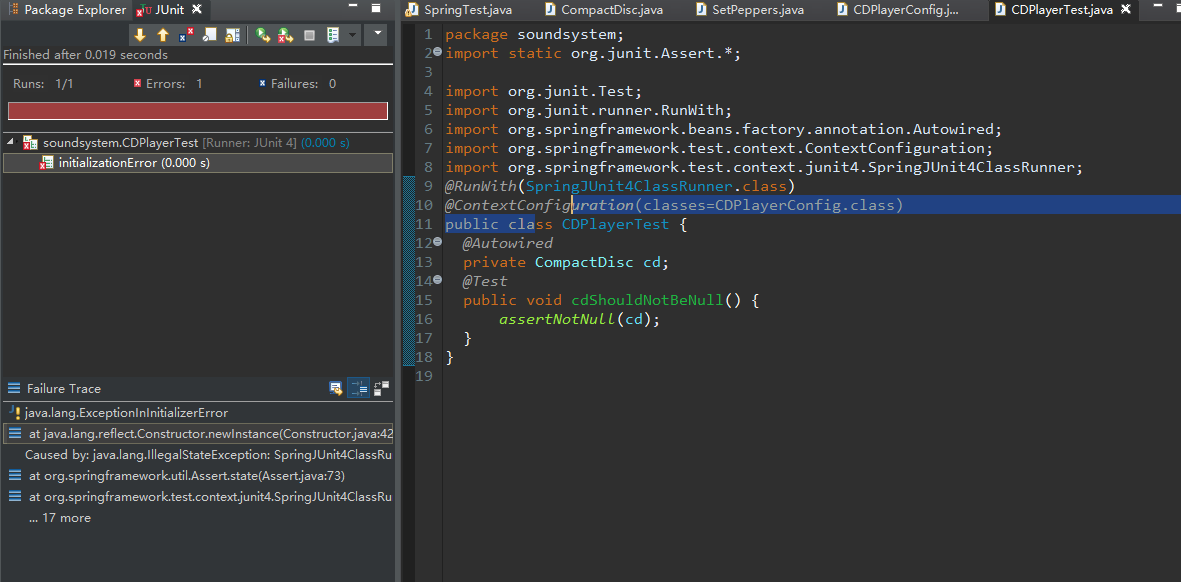The height and width of the screenshot is (582, 1181).
Task: Go to next failed test arrow
Action: pos(139,35)
